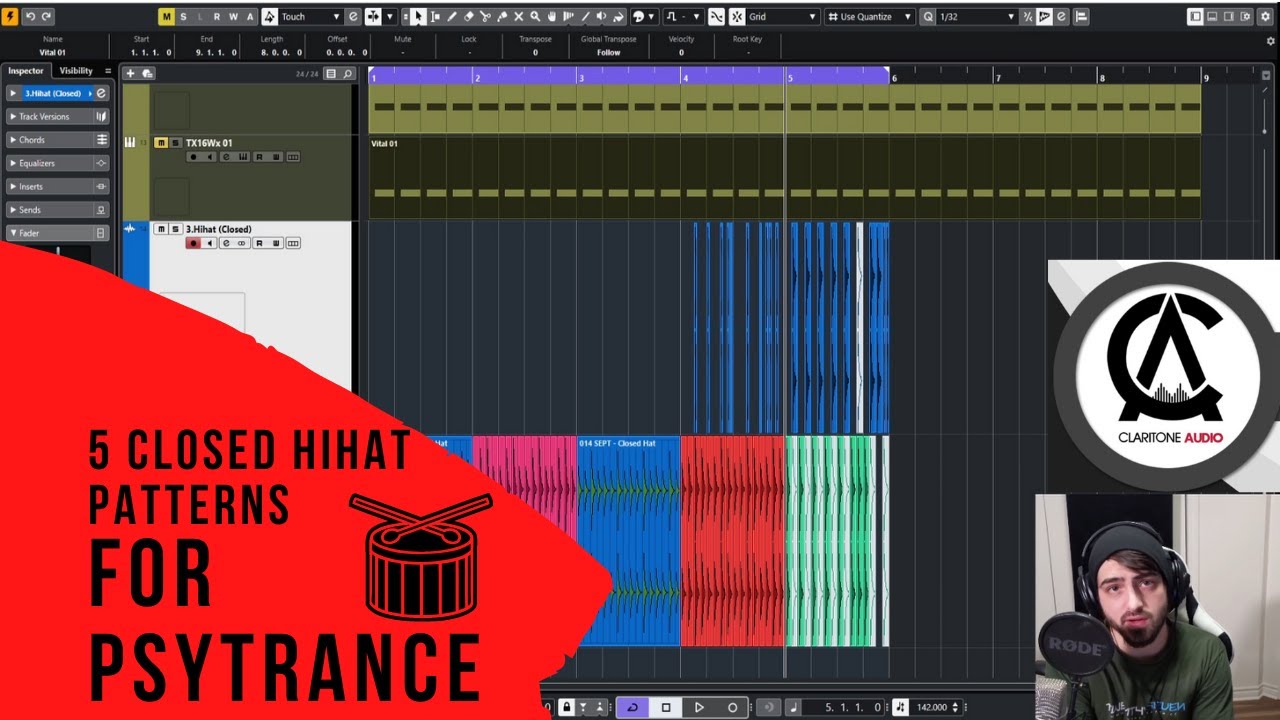Select the Range Selection tool
Screen dimensions: 1280x720
[435, 17]
